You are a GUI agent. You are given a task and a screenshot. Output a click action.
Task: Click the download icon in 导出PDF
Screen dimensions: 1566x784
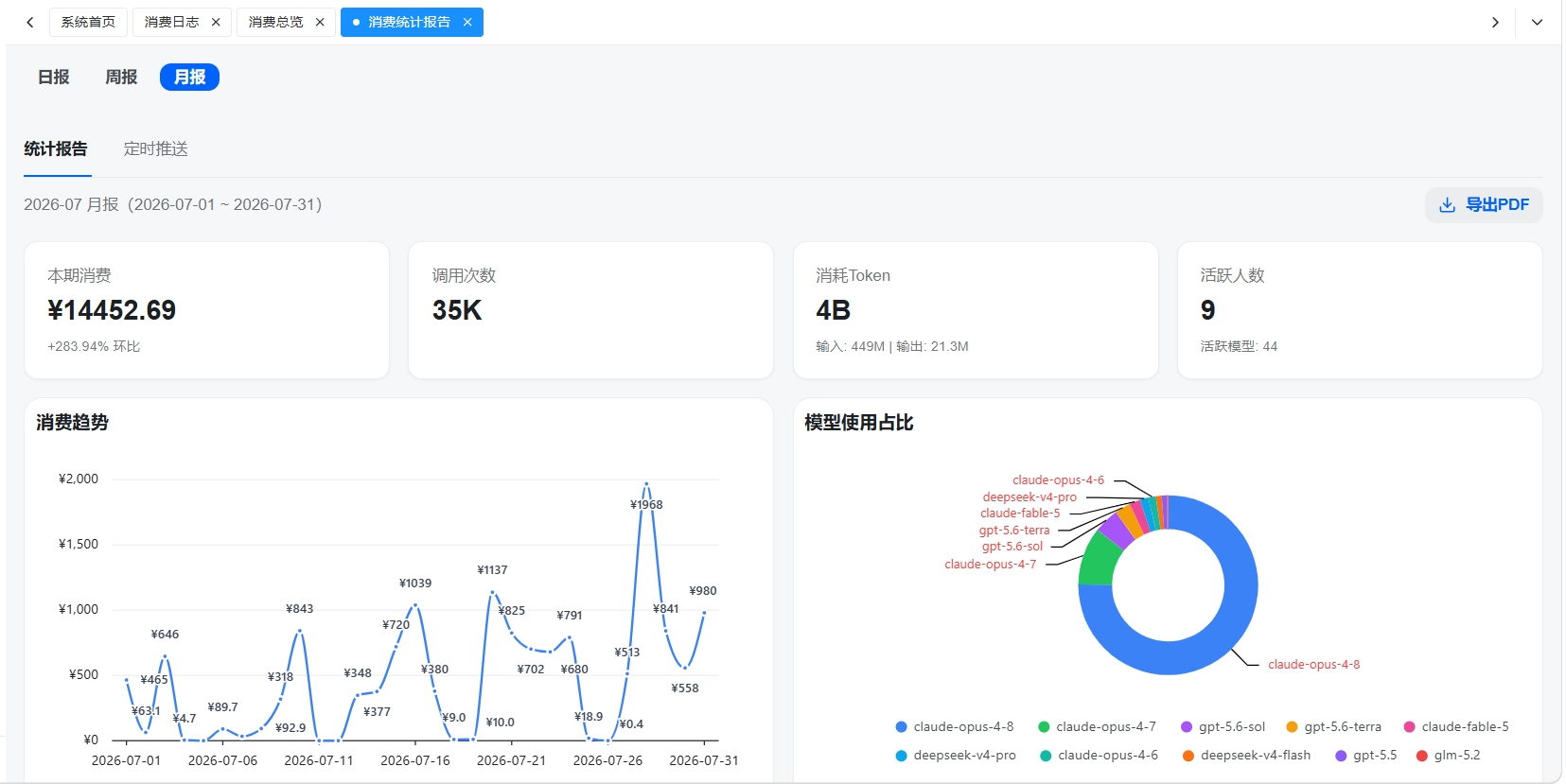point(1447,205)
